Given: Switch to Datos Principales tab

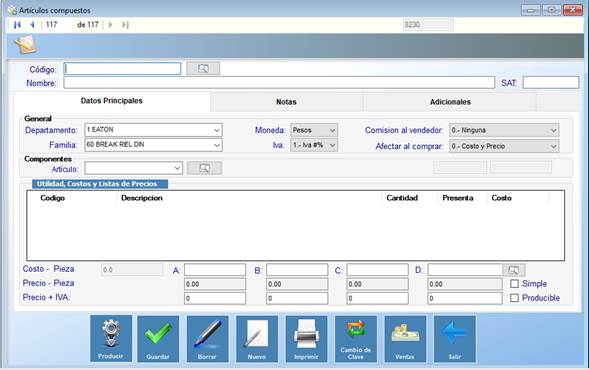Looking at the screenshot, I should [112, 101].
